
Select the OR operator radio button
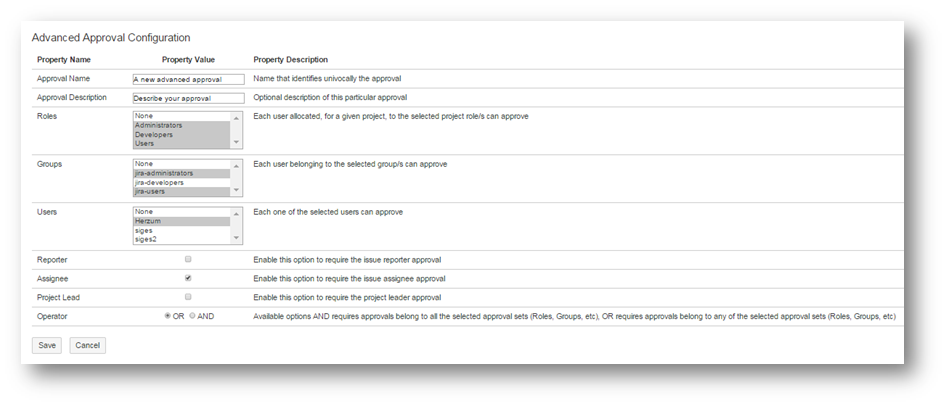click(x=167, y=316)
